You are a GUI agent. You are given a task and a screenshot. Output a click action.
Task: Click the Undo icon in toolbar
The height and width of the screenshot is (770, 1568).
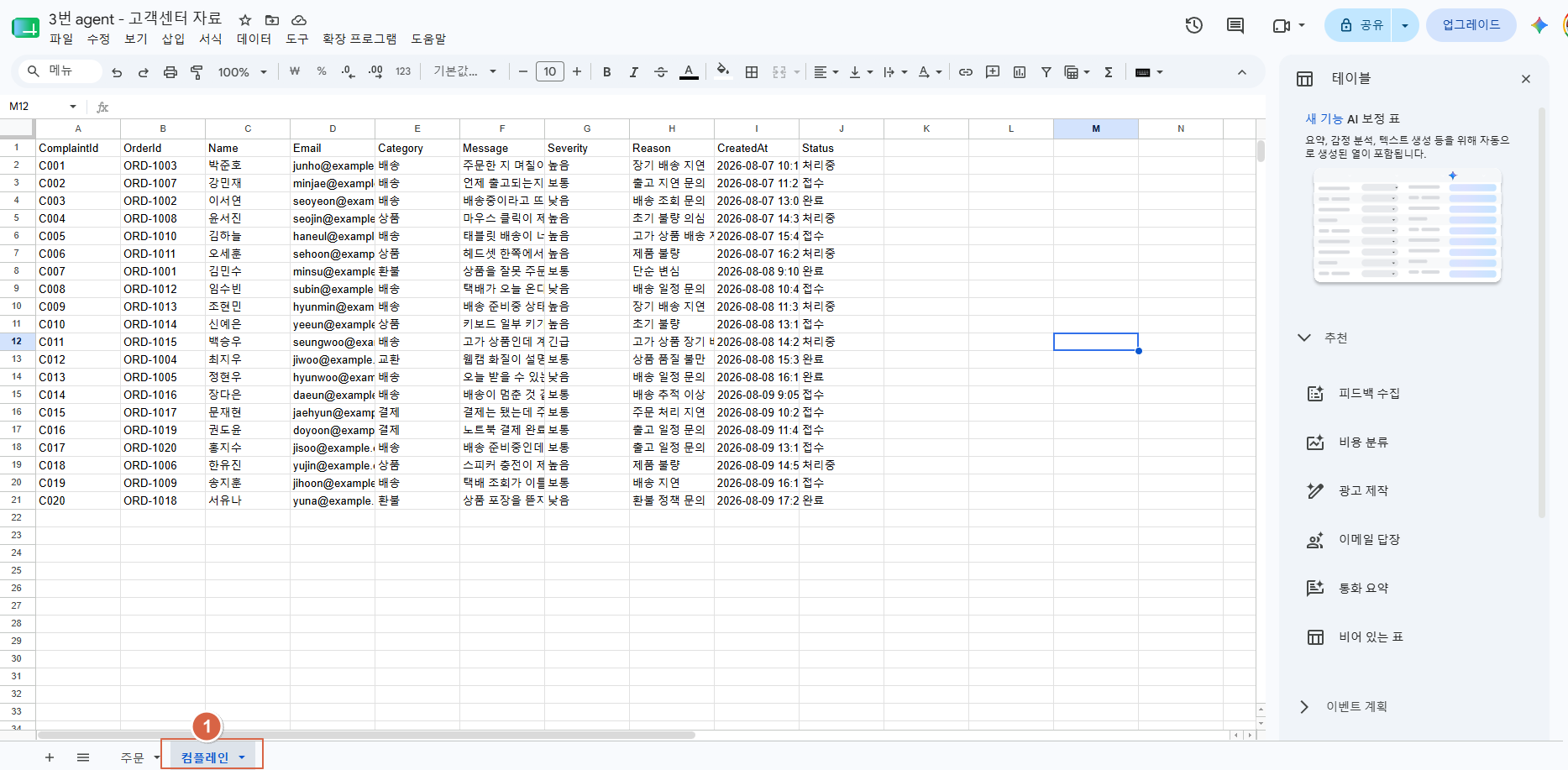[x=117, y=72]
